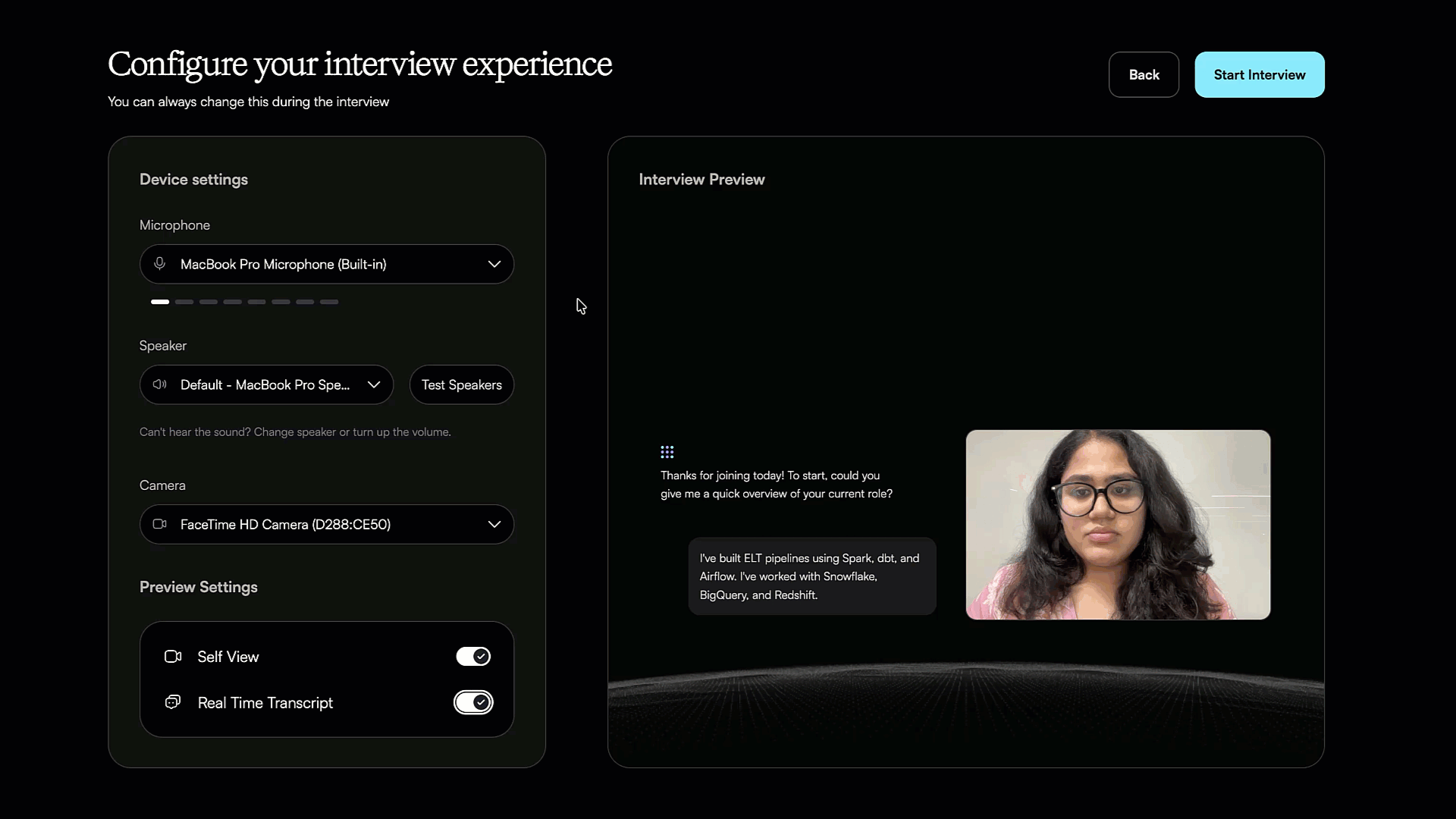Open the MacBook Pro Microphone dropdown
1456x819 pixels.
click(326, 264)
